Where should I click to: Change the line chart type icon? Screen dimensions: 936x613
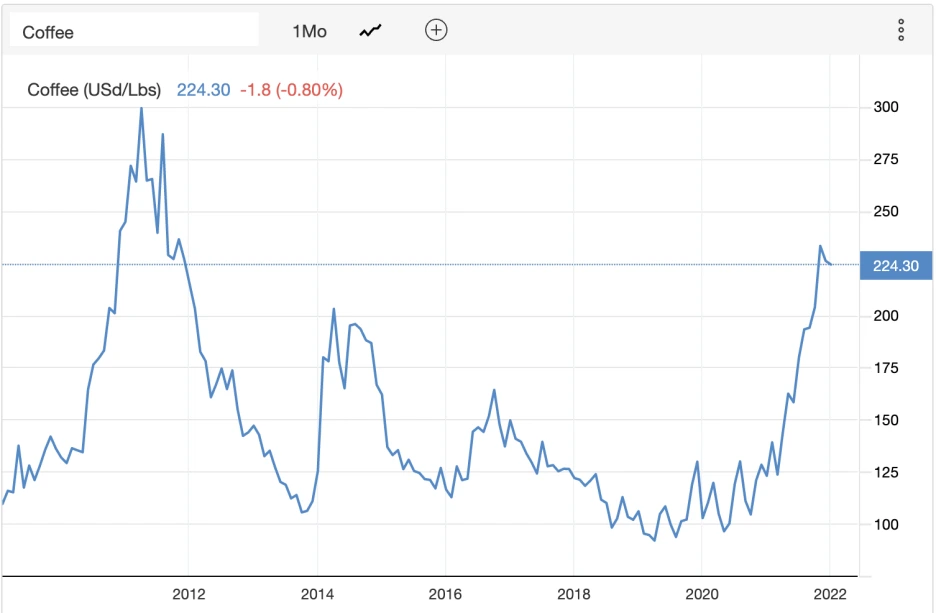[x=370, y=30]
